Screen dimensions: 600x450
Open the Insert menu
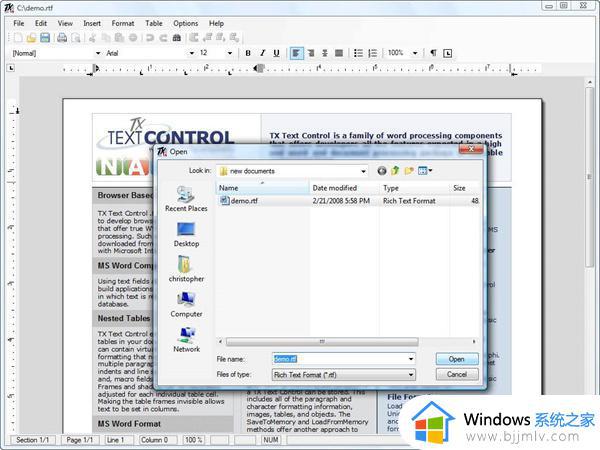tap(92, 23)
